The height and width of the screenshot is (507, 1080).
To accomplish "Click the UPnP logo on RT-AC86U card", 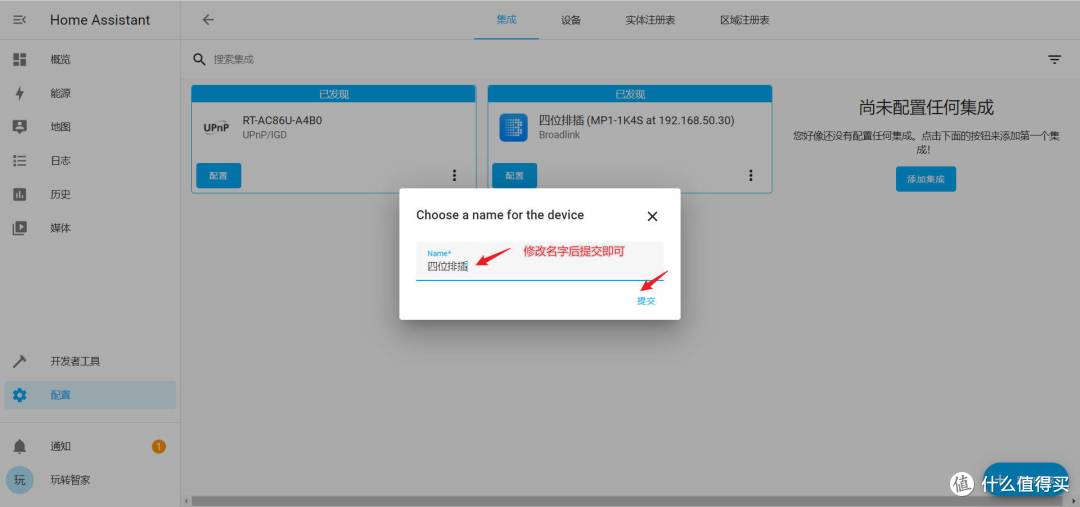I will pyautogui.click(x=216, y=128).
